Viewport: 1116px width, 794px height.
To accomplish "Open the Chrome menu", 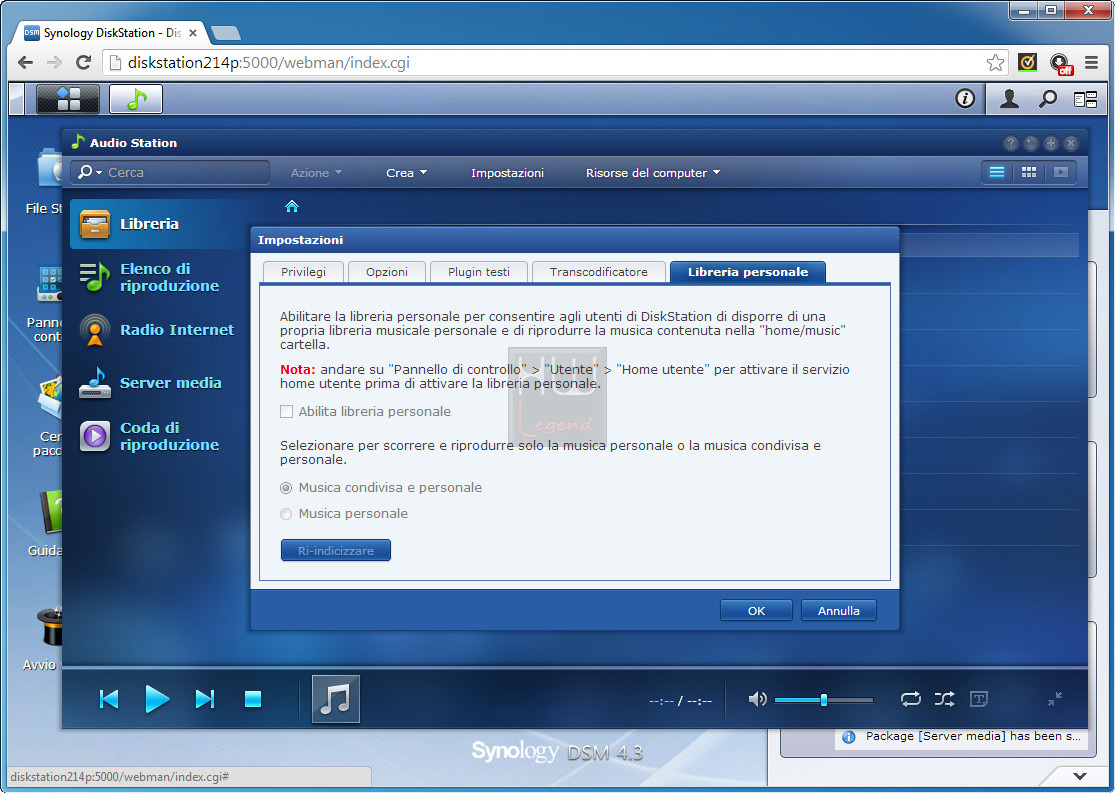I will pyautogui.click(x=1091, y=63).
